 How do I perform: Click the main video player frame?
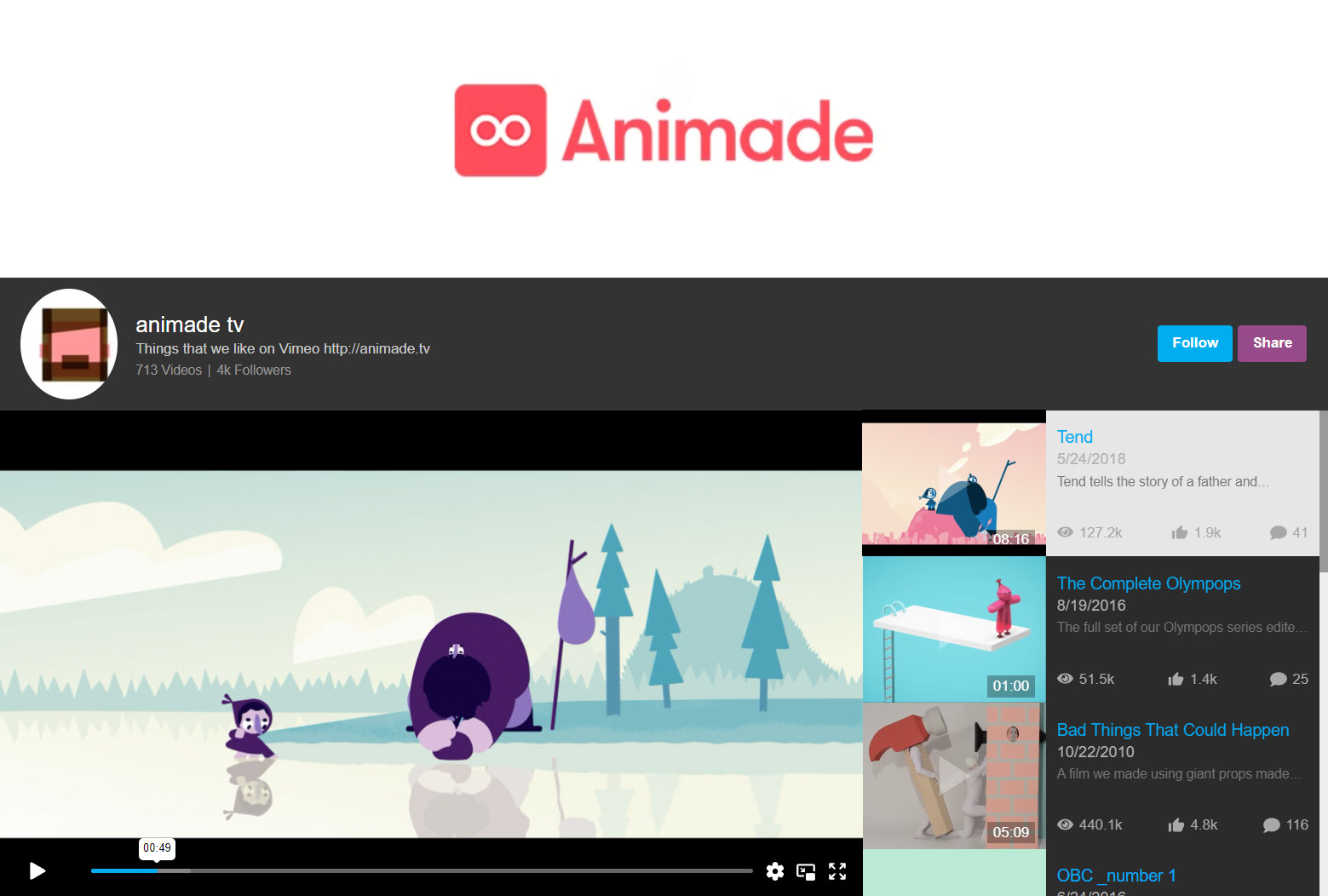point(431,654)
